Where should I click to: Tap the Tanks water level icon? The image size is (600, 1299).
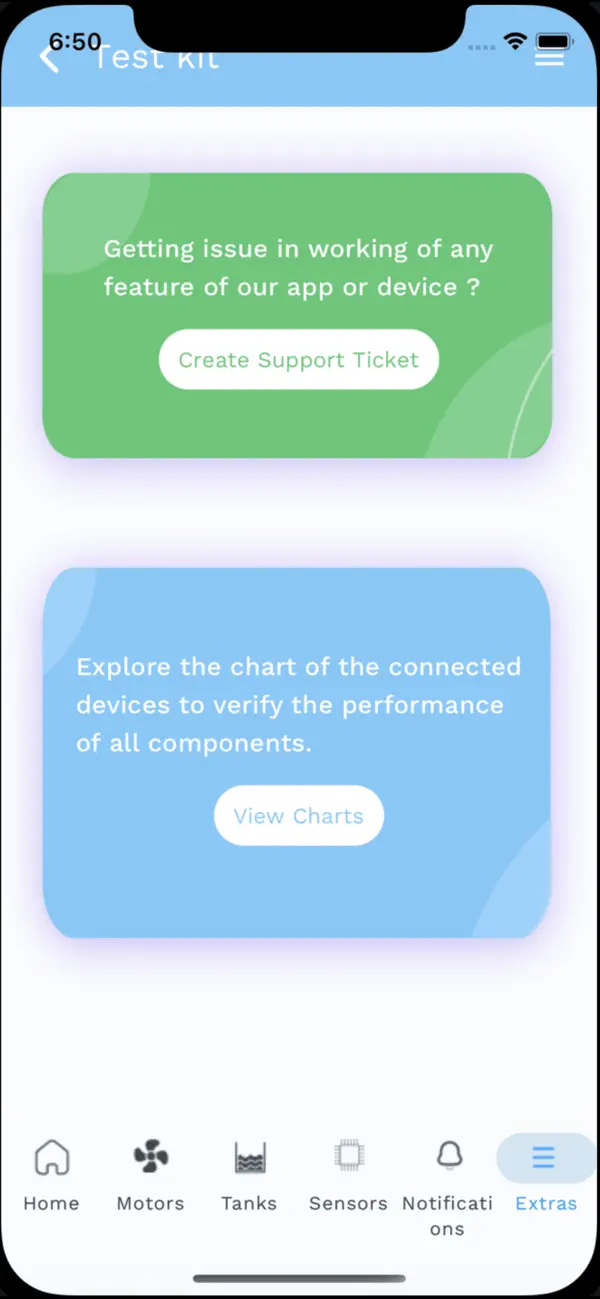tap(248, 1158)
